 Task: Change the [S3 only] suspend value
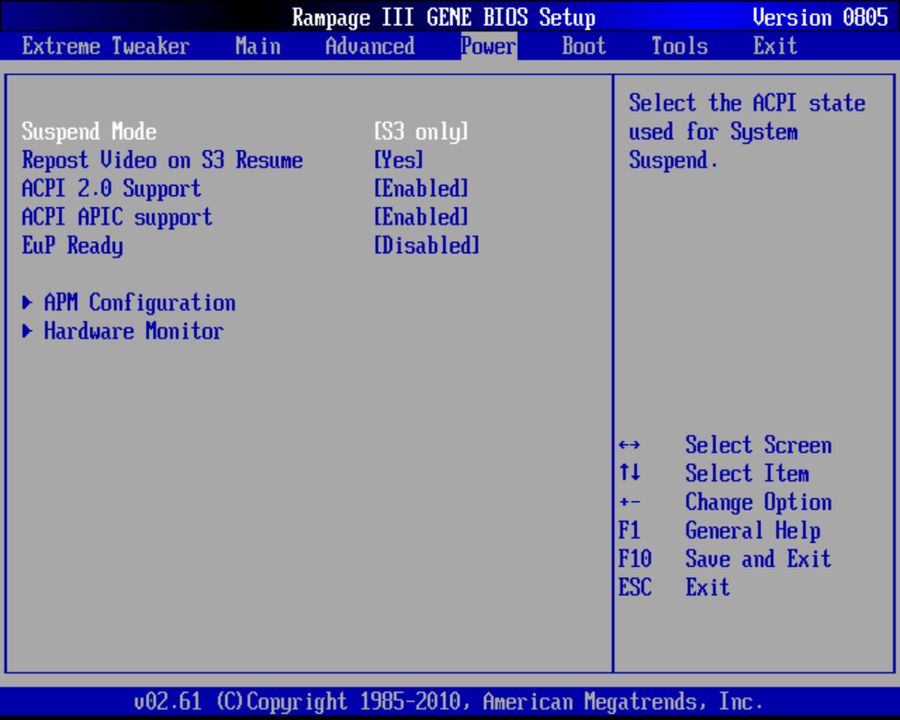[421, 131]
